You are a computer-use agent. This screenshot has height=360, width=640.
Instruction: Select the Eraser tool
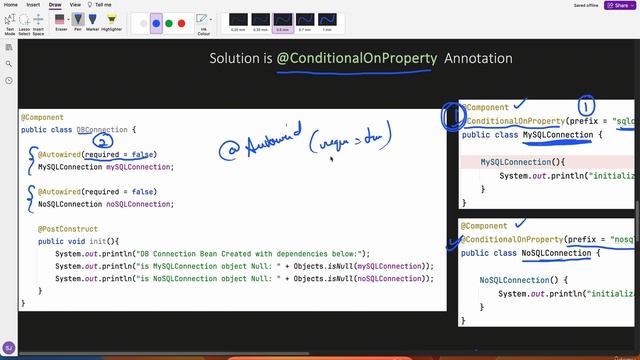pos(60,22)
